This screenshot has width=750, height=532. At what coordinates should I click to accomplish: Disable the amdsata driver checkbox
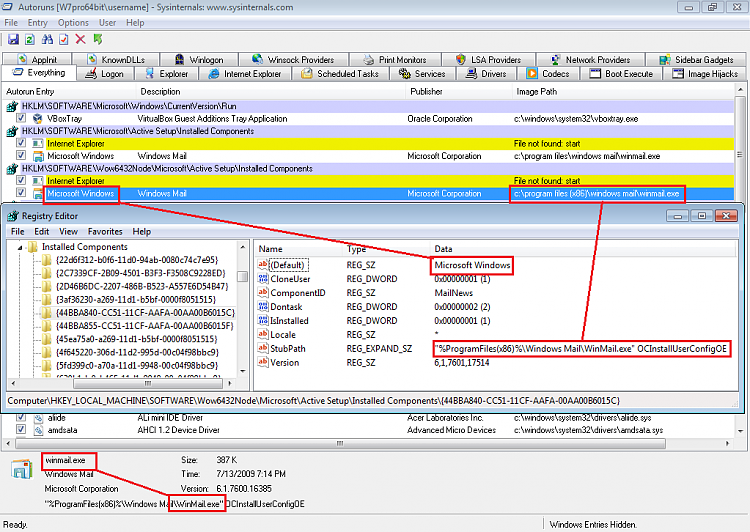[x=21, y=429]
